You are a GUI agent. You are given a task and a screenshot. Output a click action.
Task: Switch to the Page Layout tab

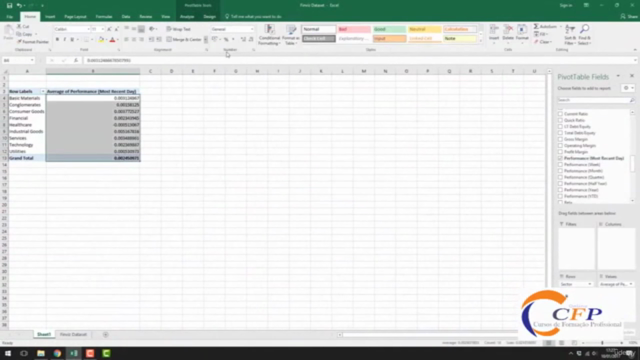point(75,17)
